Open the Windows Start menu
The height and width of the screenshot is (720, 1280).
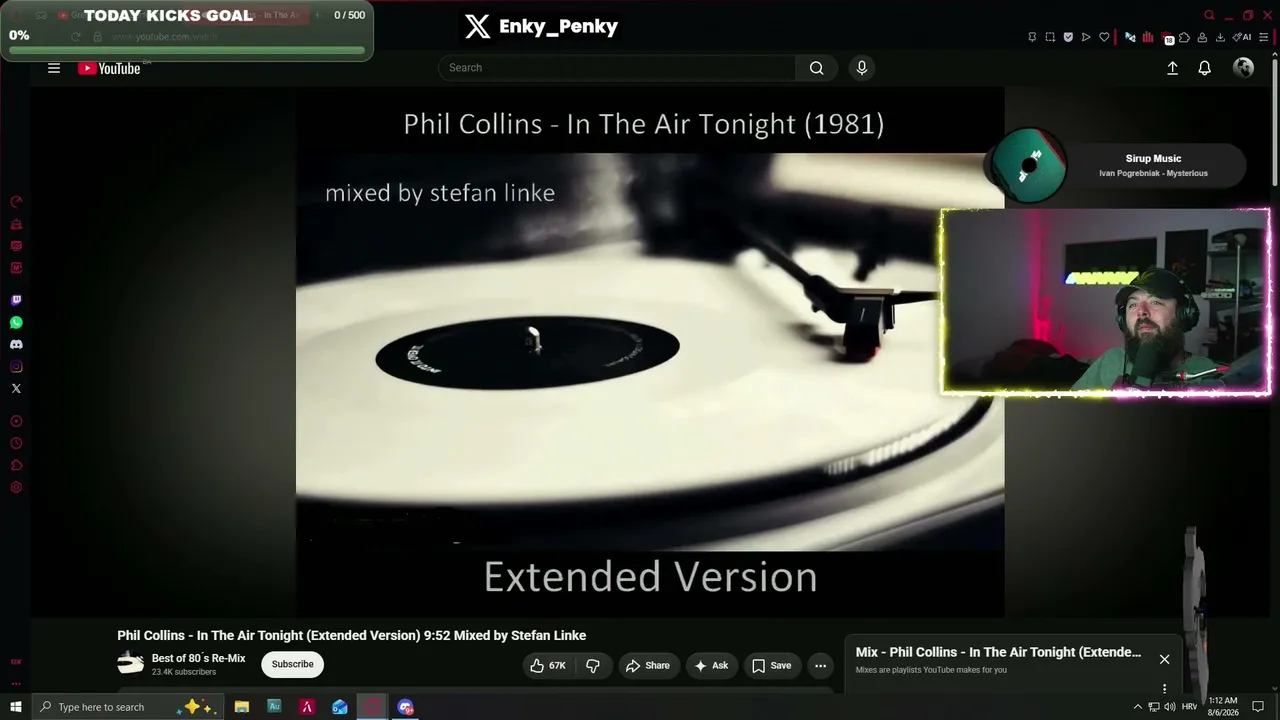click(x=16, y=707)
